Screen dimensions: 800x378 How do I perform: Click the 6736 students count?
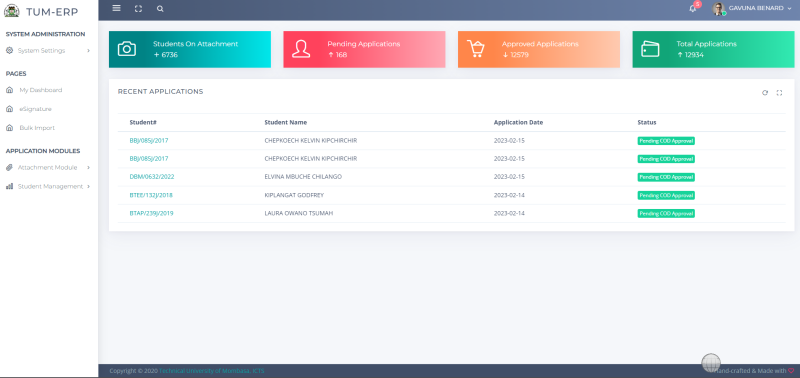(169, 55)
